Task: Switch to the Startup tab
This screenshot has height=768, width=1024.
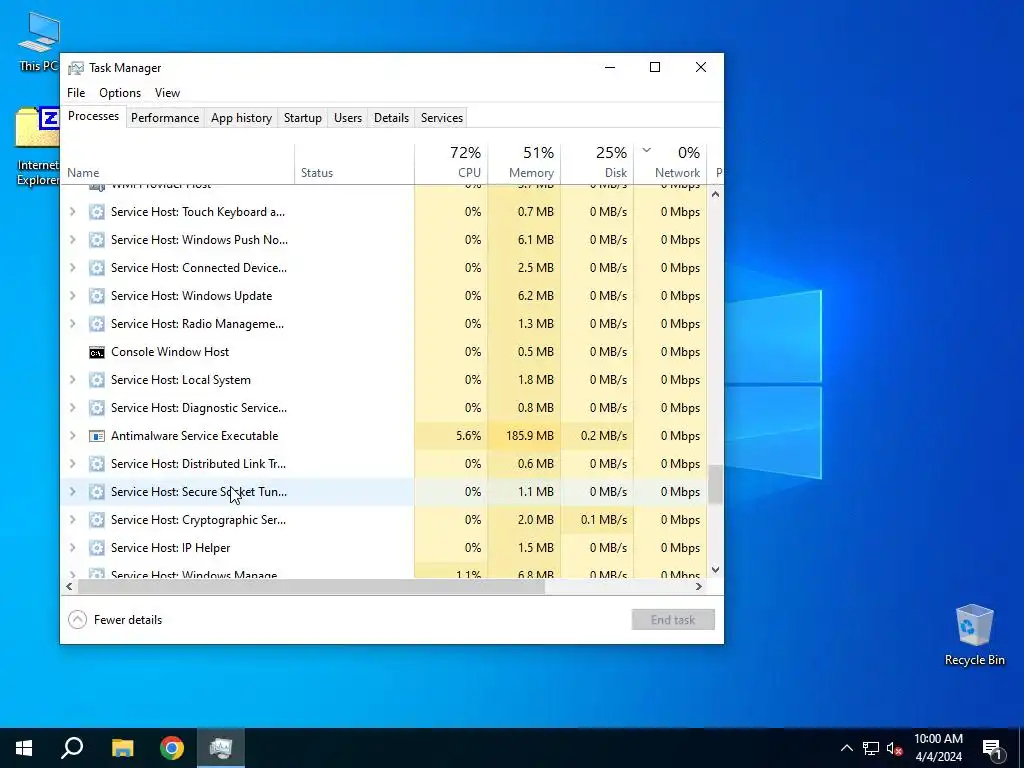Action: coord(302,118)
